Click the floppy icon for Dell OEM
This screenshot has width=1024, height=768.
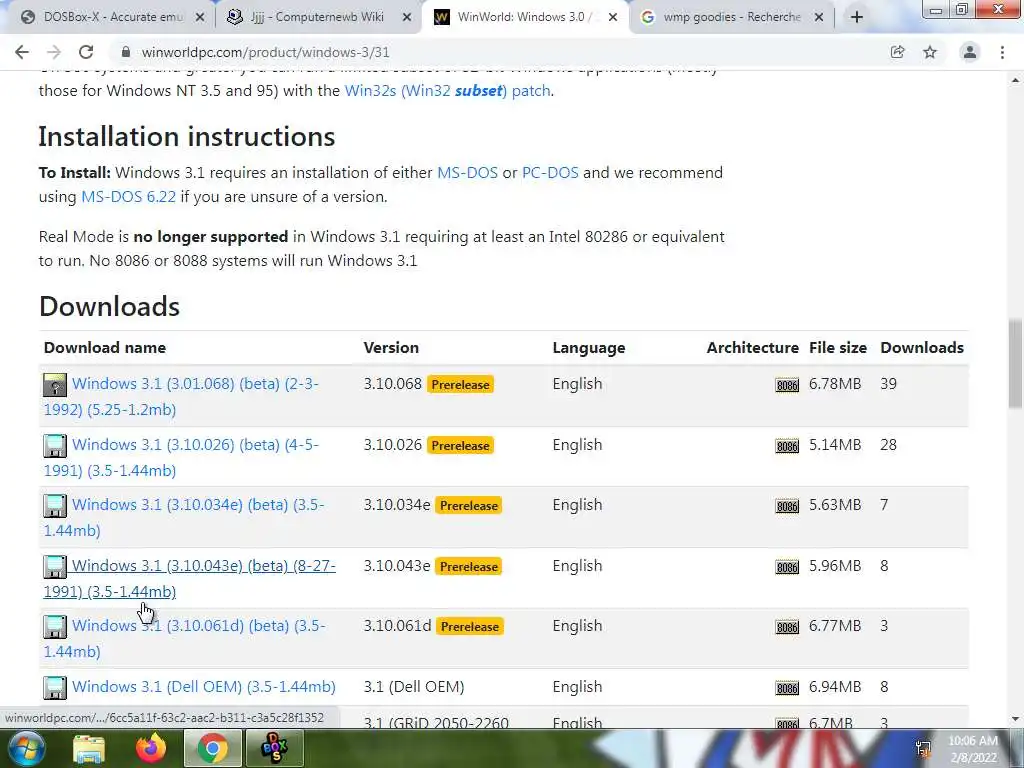(55, 688)
